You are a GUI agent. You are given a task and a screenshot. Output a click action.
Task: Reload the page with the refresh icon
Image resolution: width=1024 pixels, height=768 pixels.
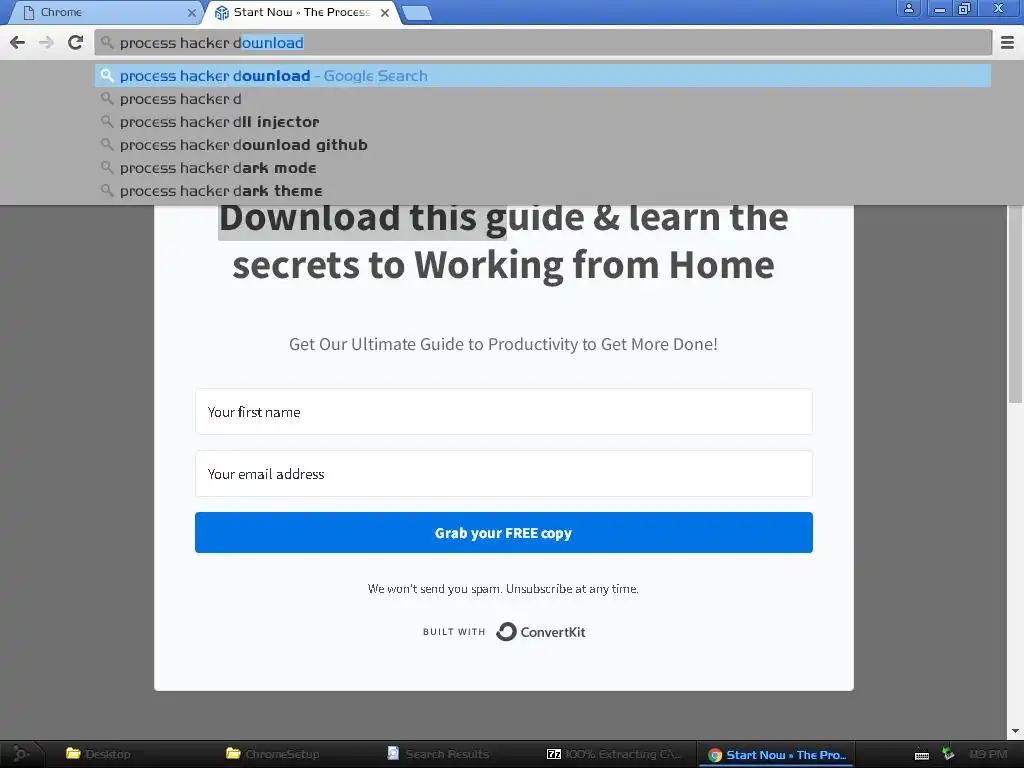(75, 43)
